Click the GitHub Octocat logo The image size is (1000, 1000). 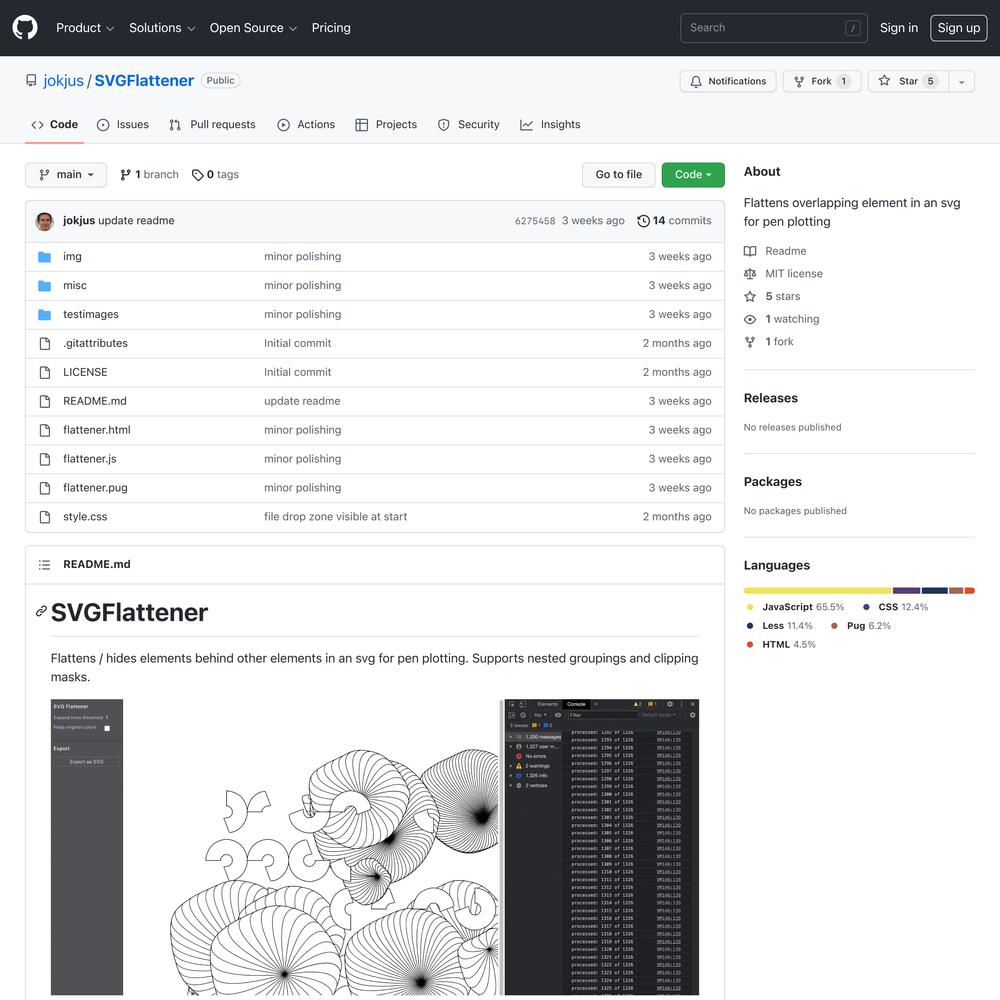(x=25, y=28)
